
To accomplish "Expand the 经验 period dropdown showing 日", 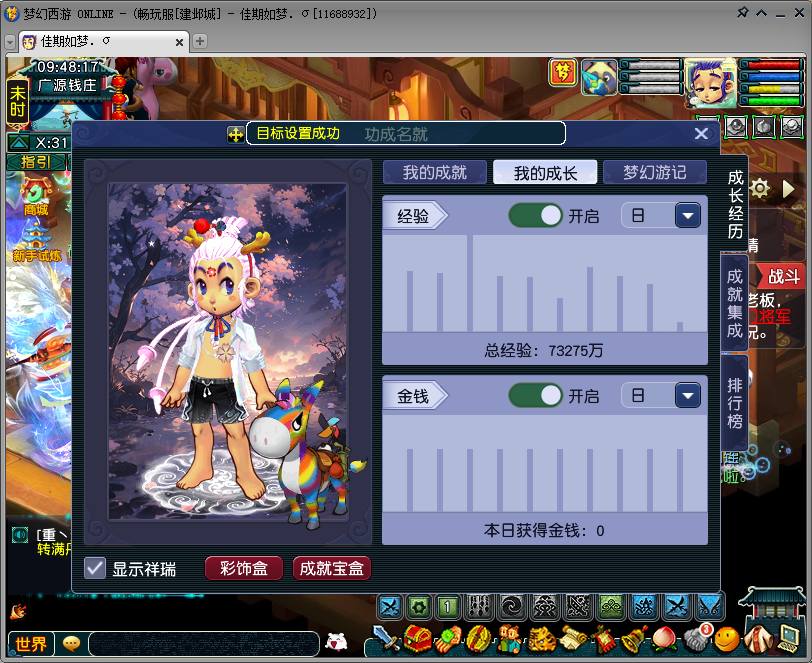I will coord(687,216).
